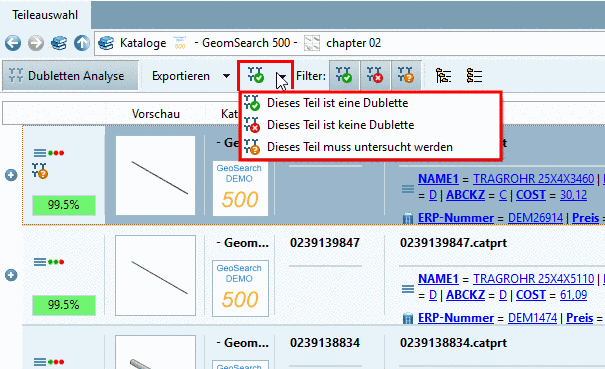Click the DEM26914 ERP number link

point(536,218)
